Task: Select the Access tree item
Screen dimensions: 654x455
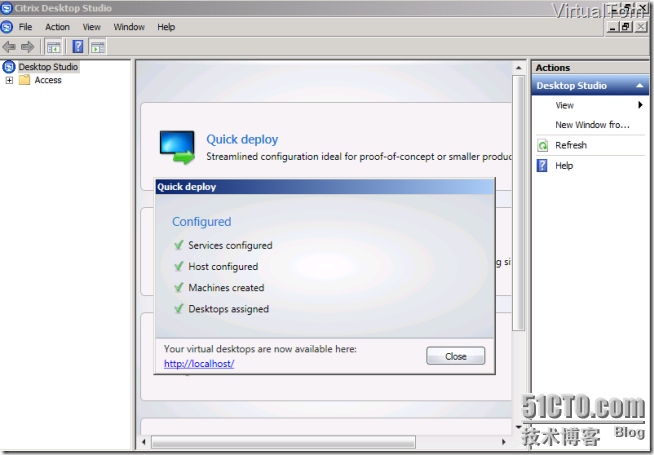Action: point(48,80)
